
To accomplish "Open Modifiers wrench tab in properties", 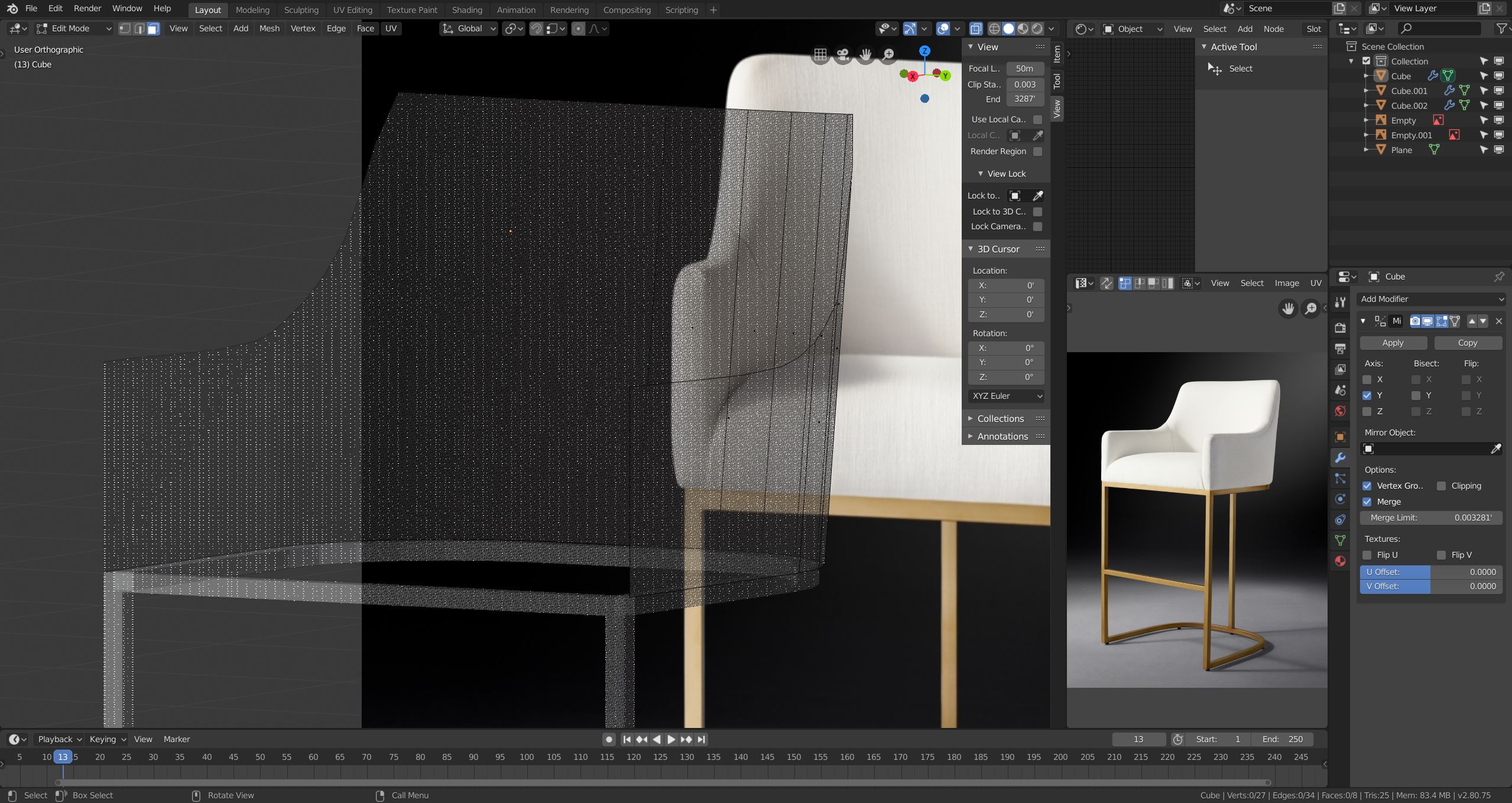I will tap(1340, 458).
